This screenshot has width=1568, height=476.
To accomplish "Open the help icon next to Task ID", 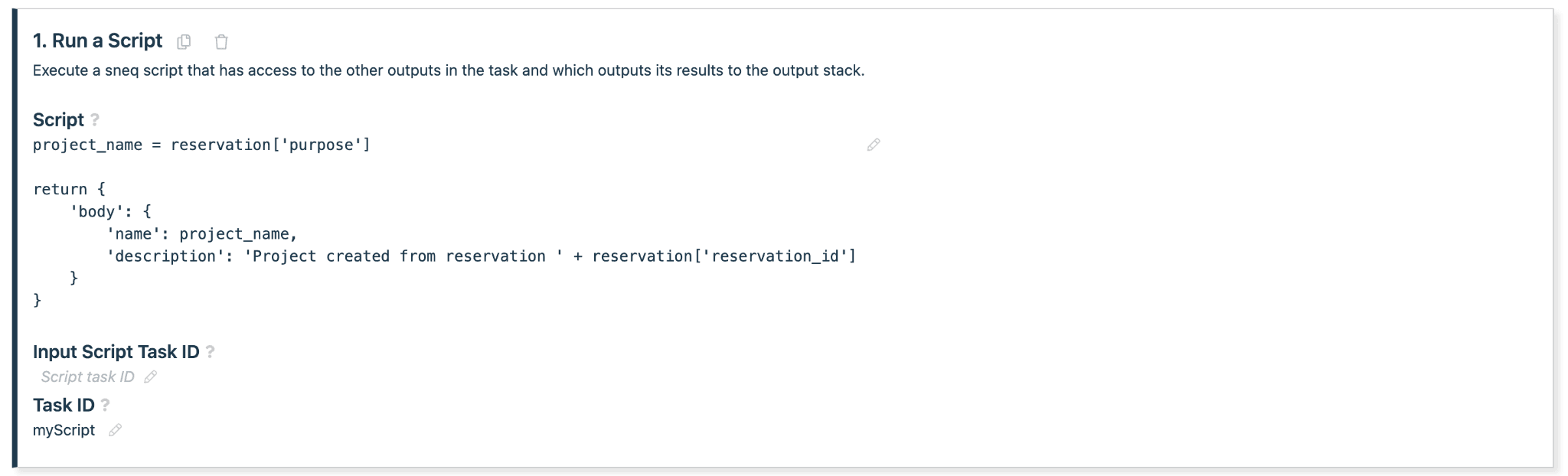I will 106,405.
